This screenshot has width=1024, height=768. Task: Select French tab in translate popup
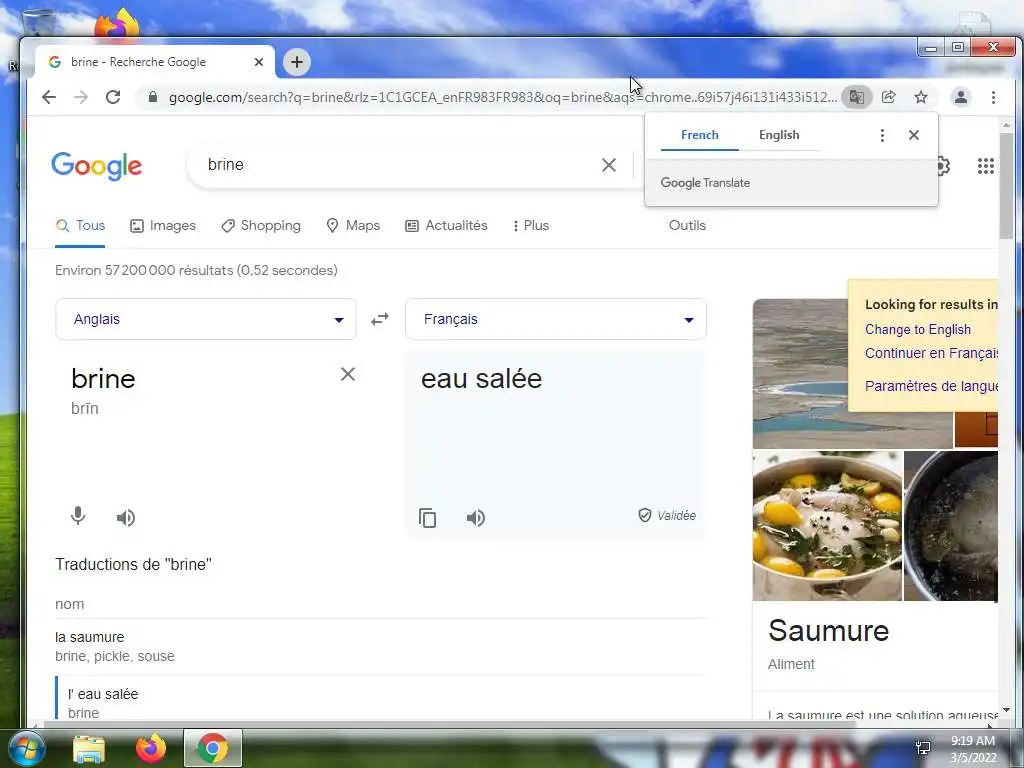click(x=699, y=135)
